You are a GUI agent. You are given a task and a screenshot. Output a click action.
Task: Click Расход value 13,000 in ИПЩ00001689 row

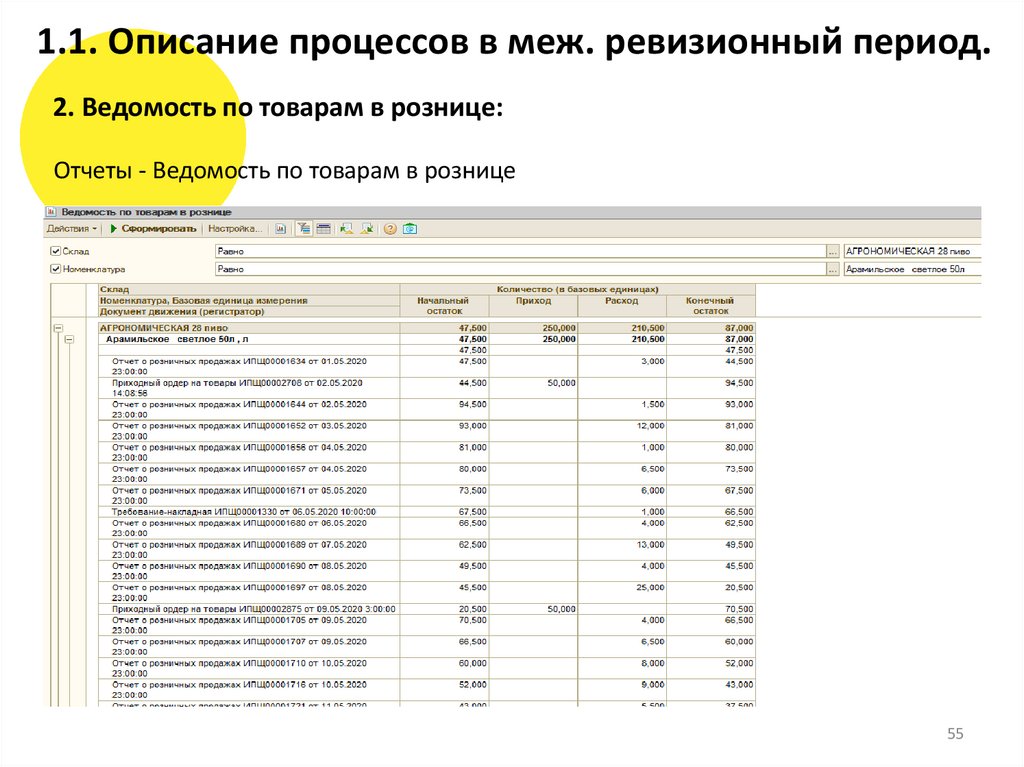pos(650,544)
